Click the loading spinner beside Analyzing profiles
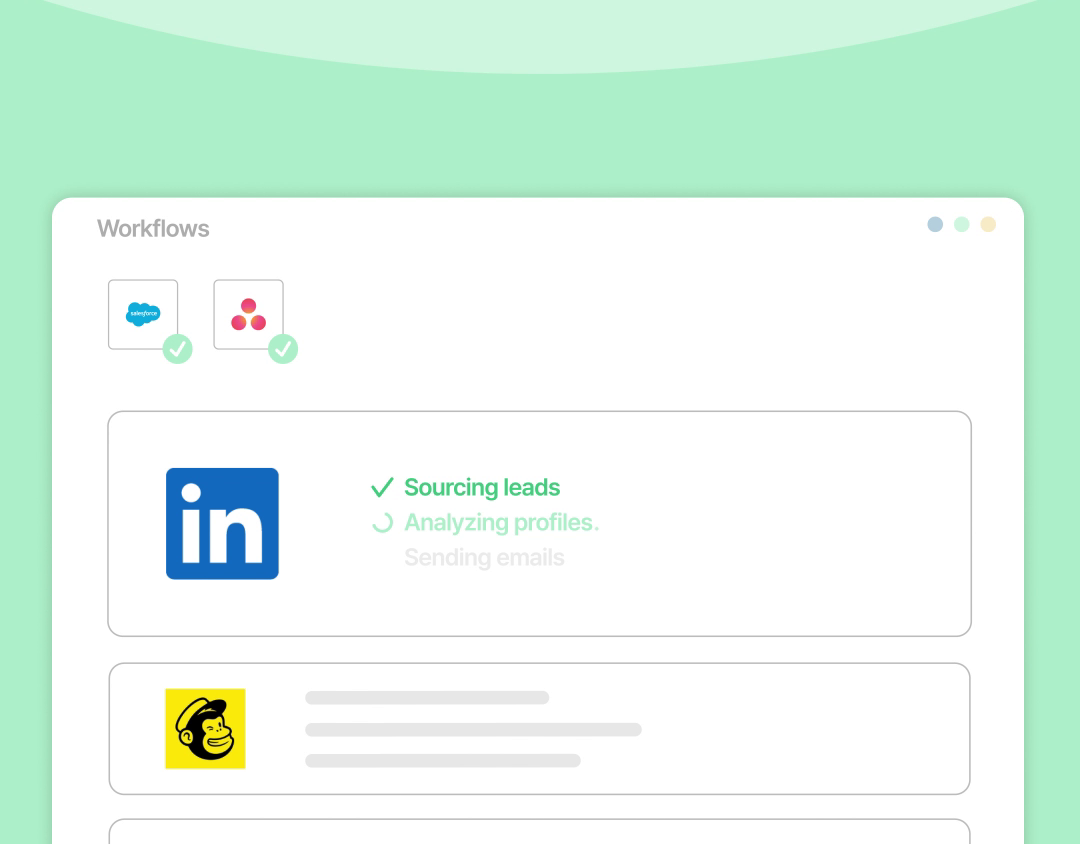 tap(382, 523)
